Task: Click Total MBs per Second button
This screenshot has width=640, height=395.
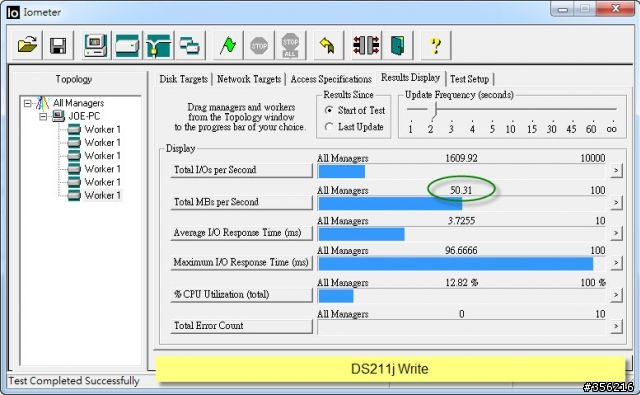Action: coord(241,202)
